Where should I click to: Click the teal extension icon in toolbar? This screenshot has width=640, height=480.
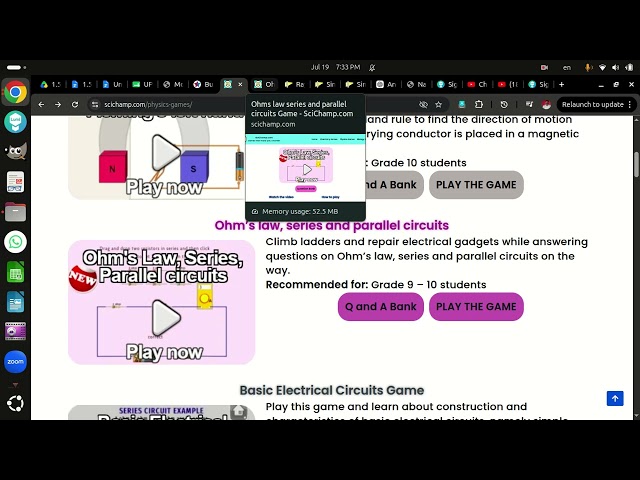462,104
